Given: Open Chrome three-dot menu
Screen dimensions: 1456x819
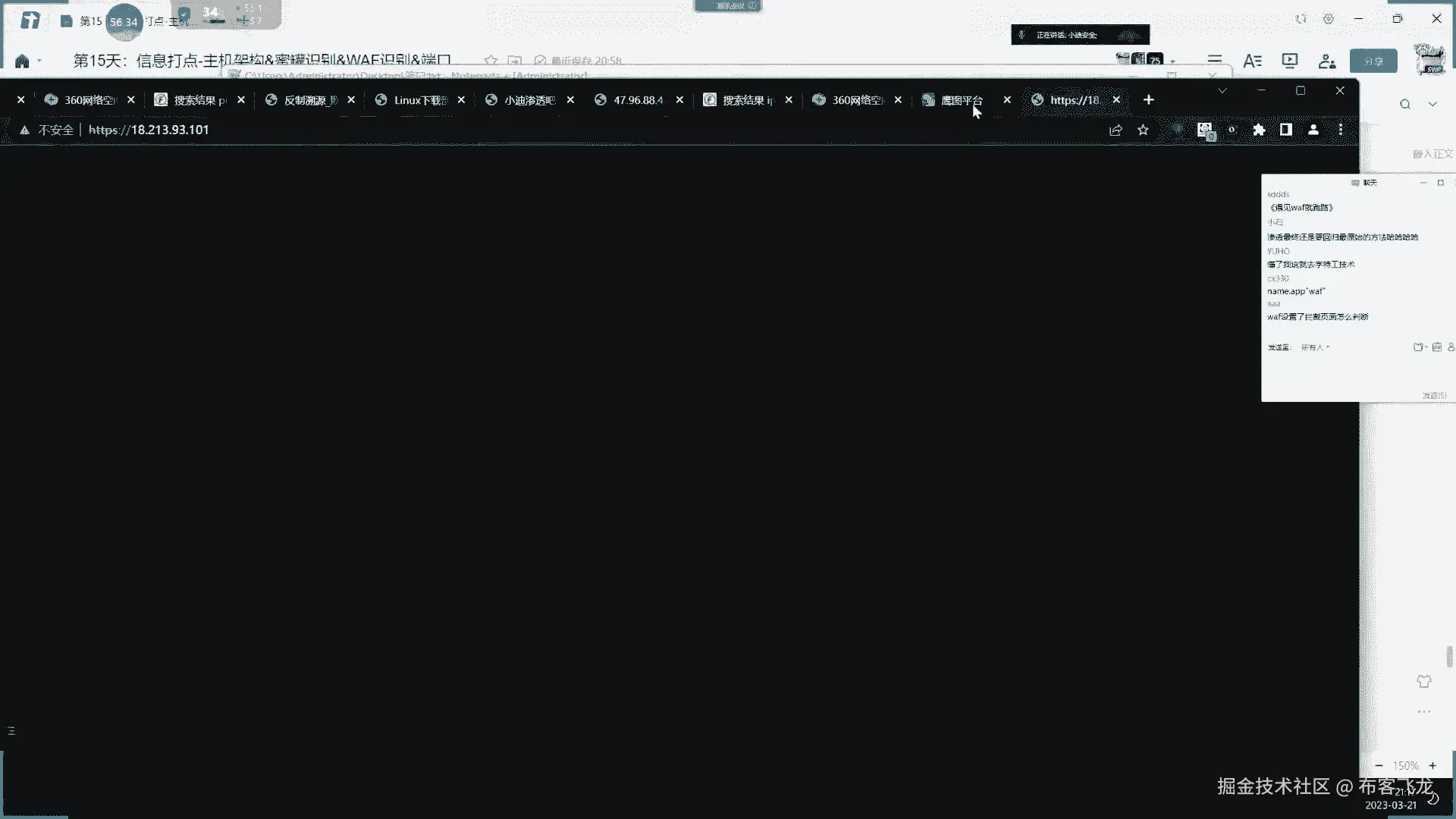Looking at the screenshot, I should pyautogui.click(x=1341, y=130).
